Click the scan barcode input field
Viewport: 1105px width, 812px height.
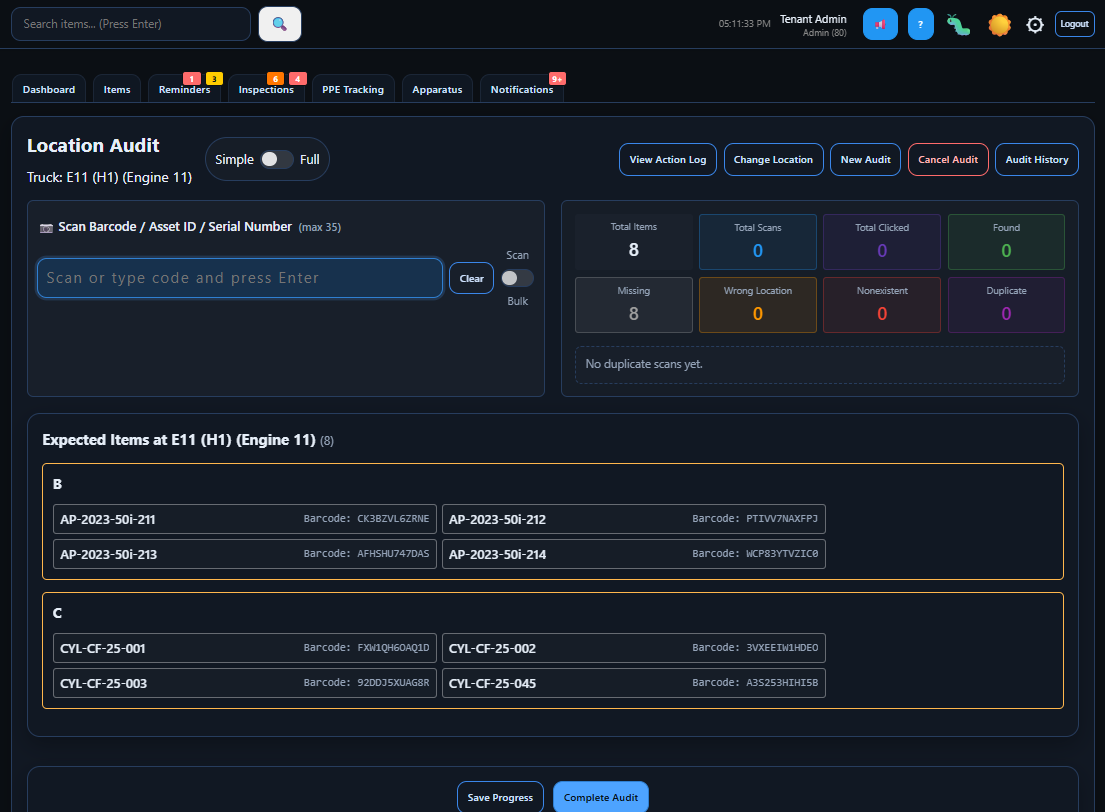click(x=239, y=278)
